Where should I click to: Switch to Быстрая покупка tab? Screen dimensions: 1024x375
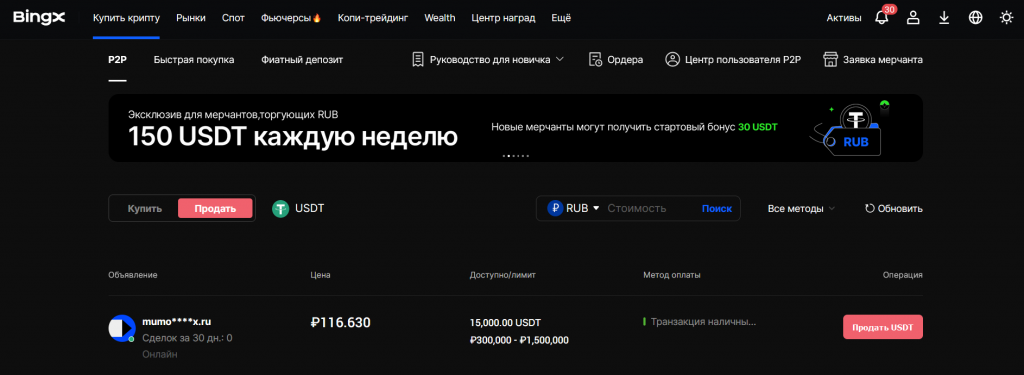point(194,59)
